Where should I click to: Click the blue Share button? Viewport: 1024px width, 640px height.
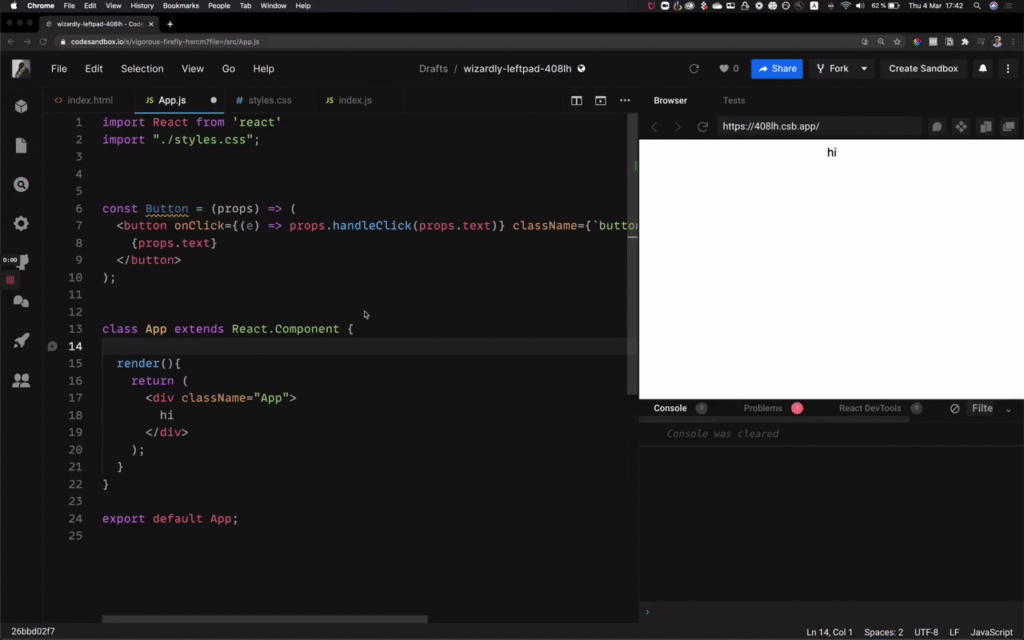(x=777, y=68)
